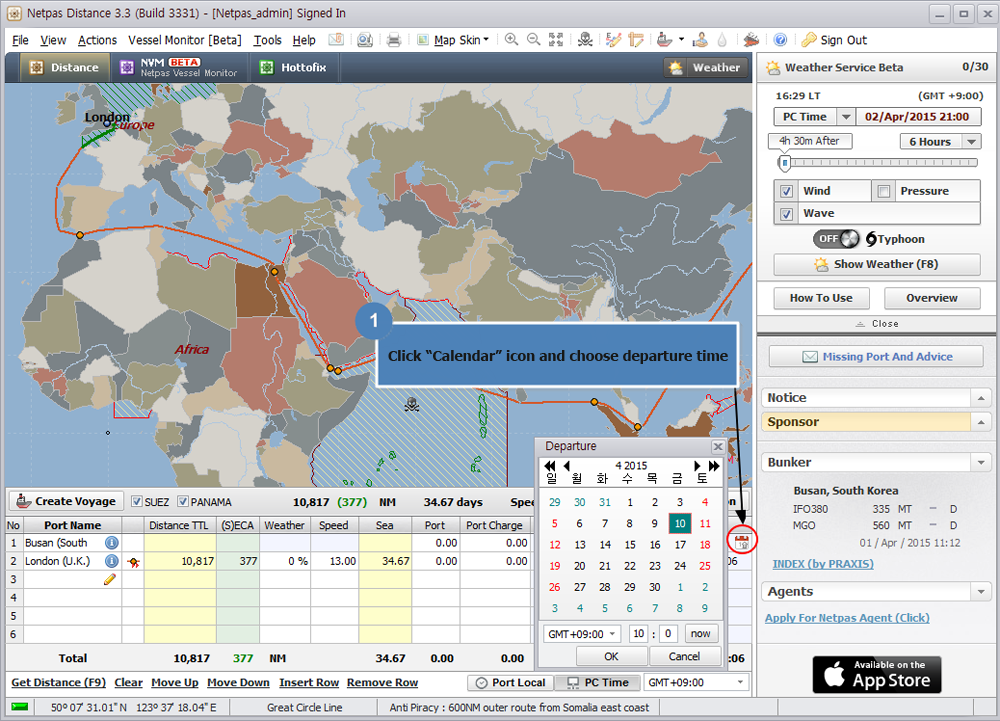The height and width of the screenshot is (721, 1000).
Task: Click next month arrow in calendar
Action: tap(698, 466)
